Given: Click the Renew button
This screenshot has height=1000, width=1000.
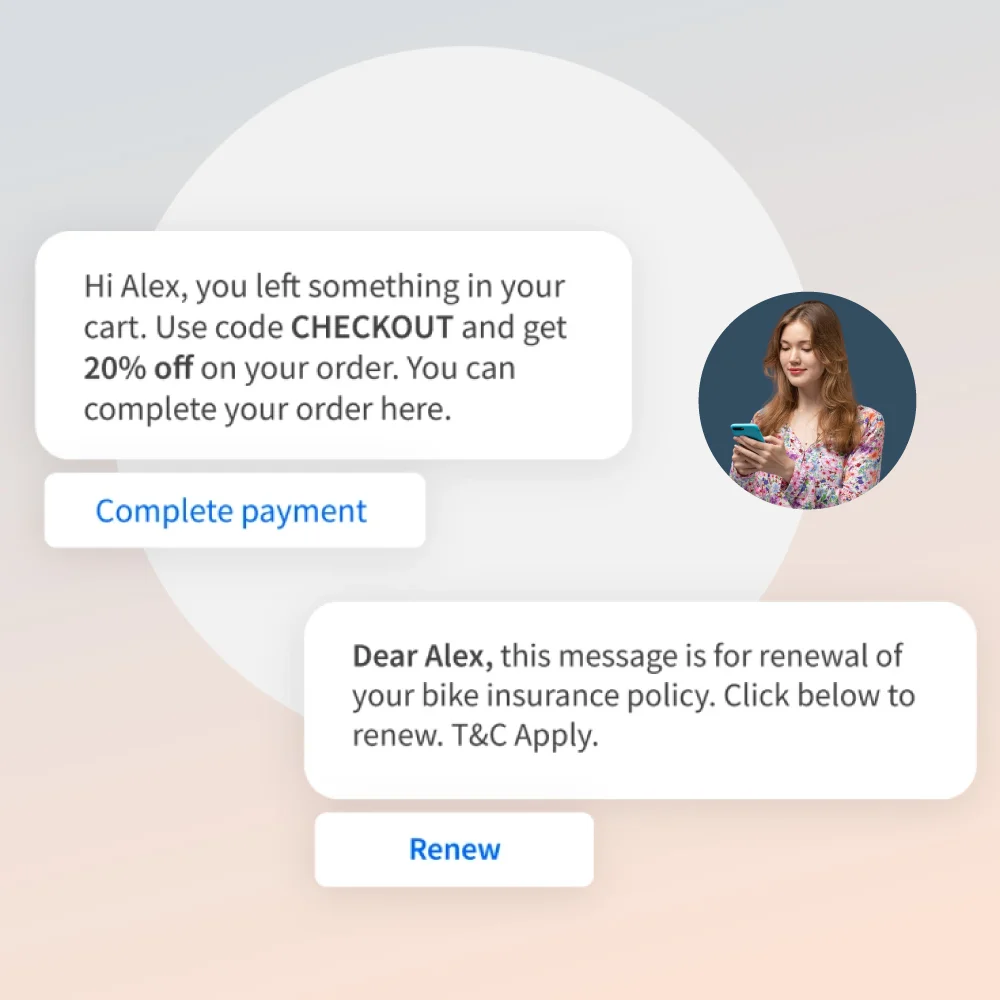Looking at the screenshot, I should point(454,849).
